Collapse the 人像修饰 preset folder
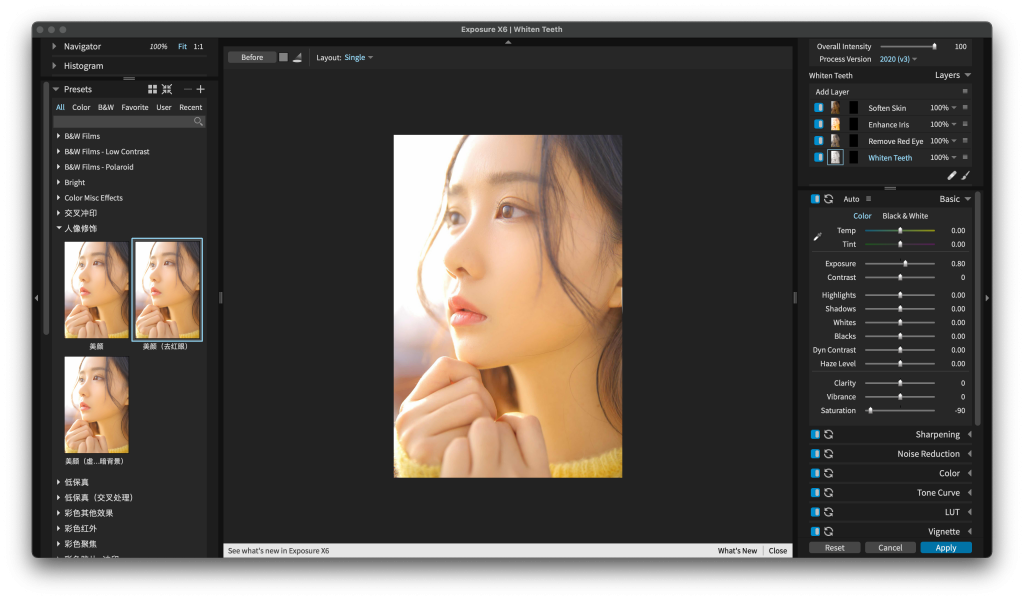1024x600 pixels. 59,229
